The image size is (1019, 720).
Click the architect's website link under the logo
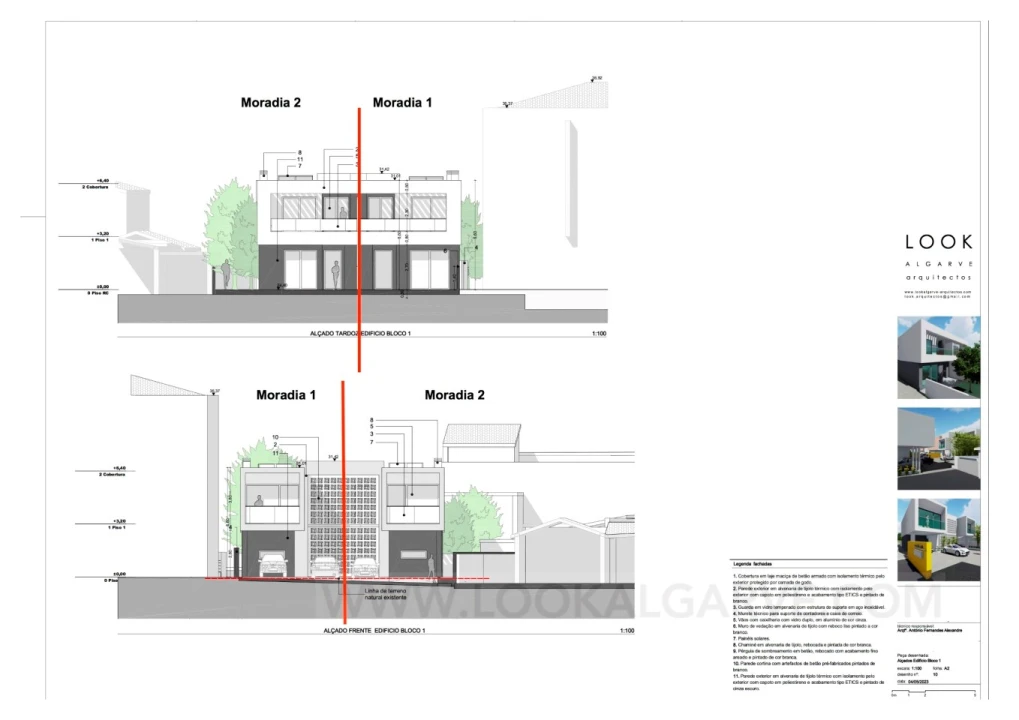pyautogui.click(x=937, y=291)
